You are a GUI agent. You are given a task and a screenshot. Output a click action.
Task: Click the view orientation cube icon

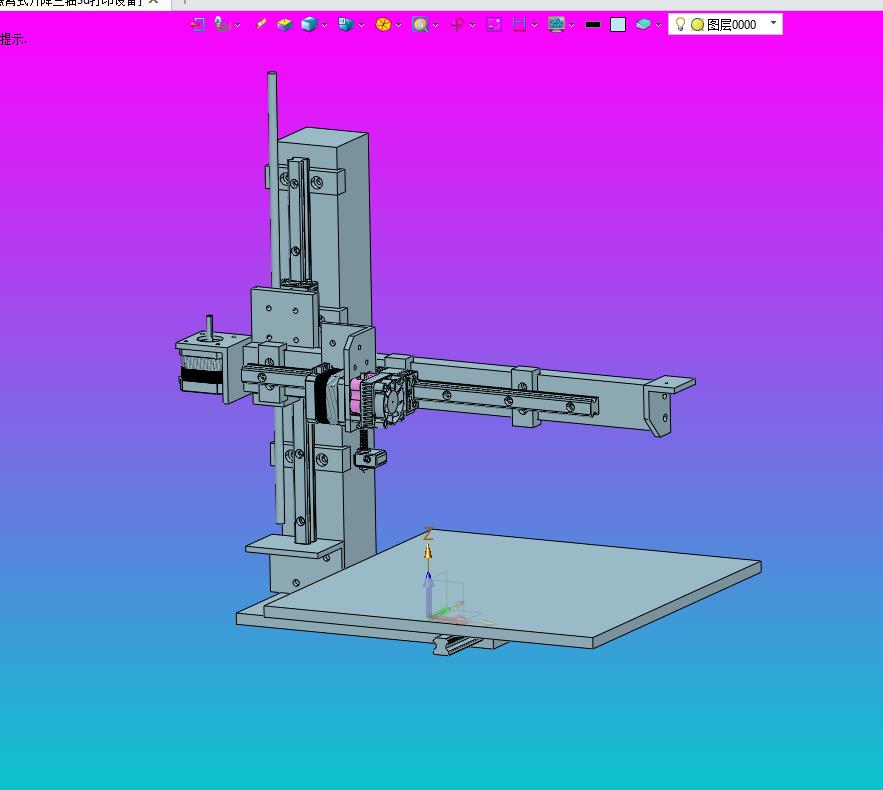click(x=346, y=24)
